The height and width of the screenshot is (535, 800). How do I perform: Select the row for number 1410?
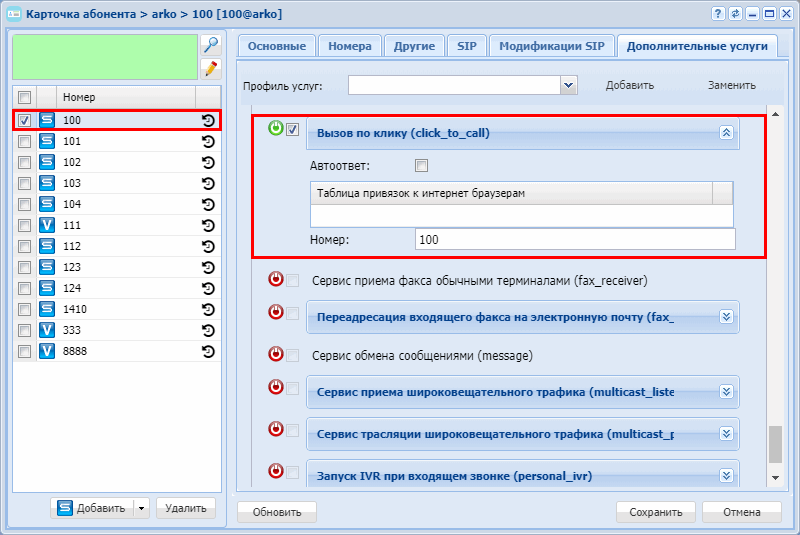click(x=117, y=309)
